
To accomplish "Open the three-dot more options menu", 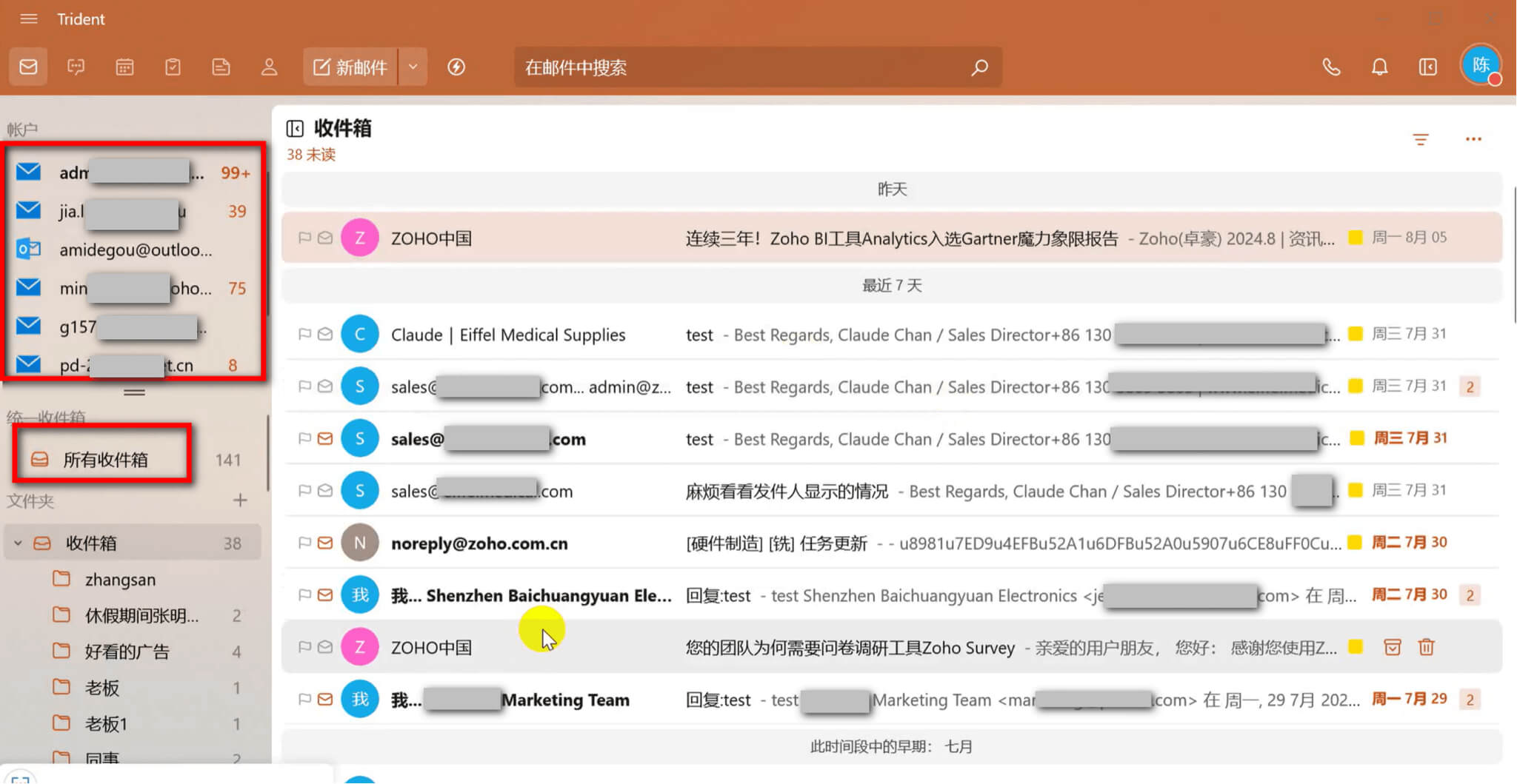I will [1473, 139].
